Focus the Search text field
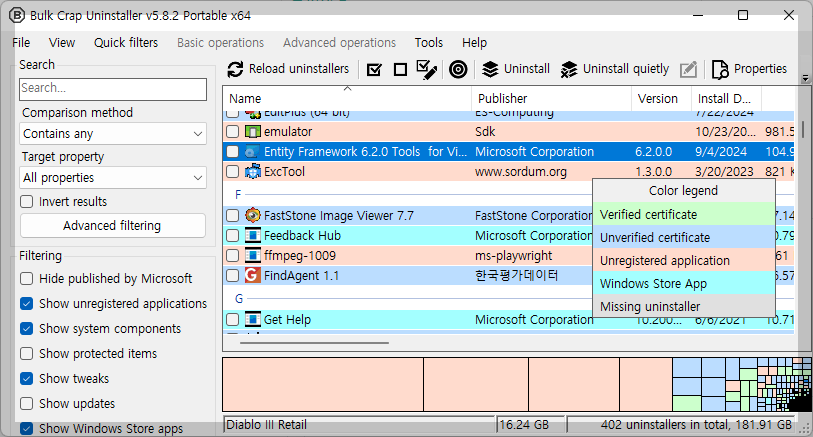Viewport: 813px width, 437px height. click(113, 89)
